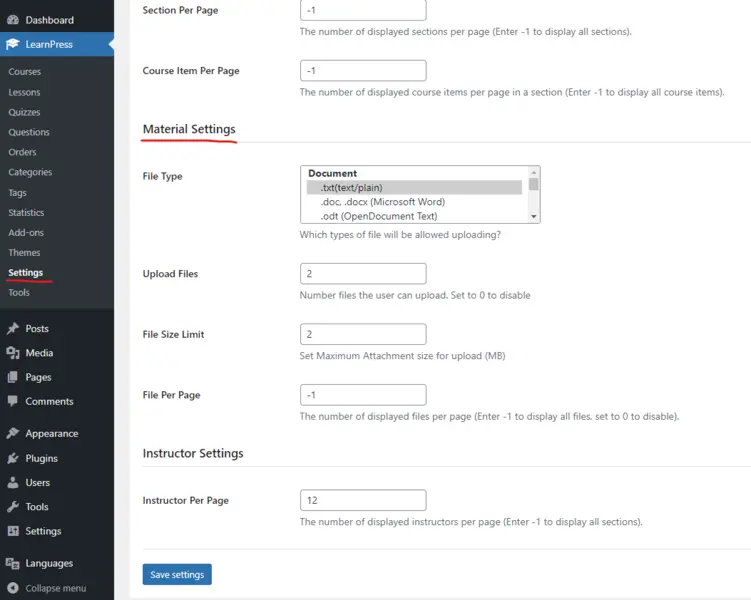The image size is (751, 600).
Task: Open the Orders submenu item
Action: click(22, 152)
